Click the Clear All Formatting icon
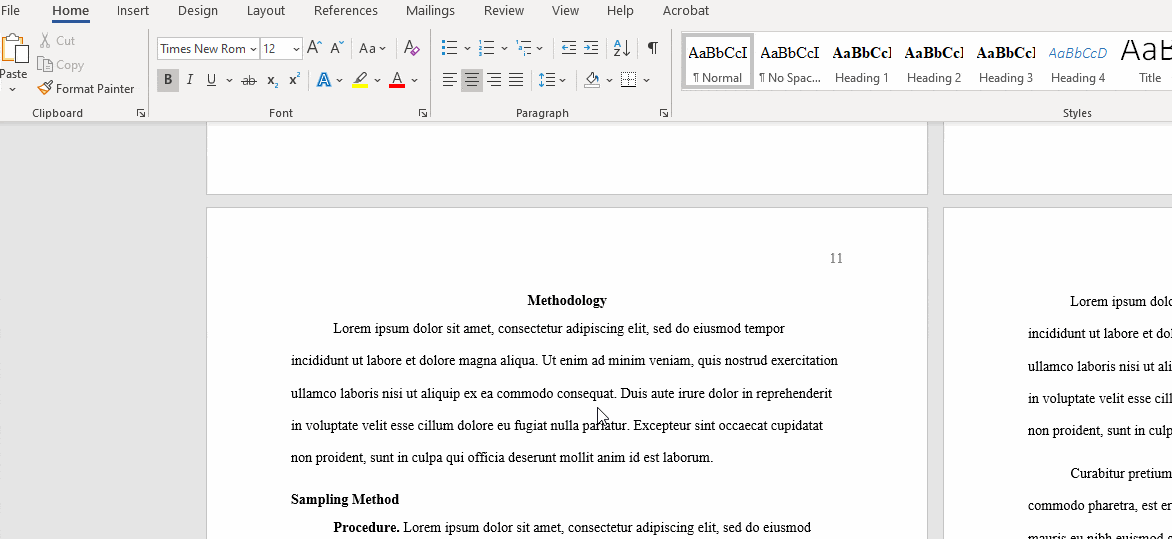Image resolution: width=1172 pixels, height=539 pixels. [411, 48]
